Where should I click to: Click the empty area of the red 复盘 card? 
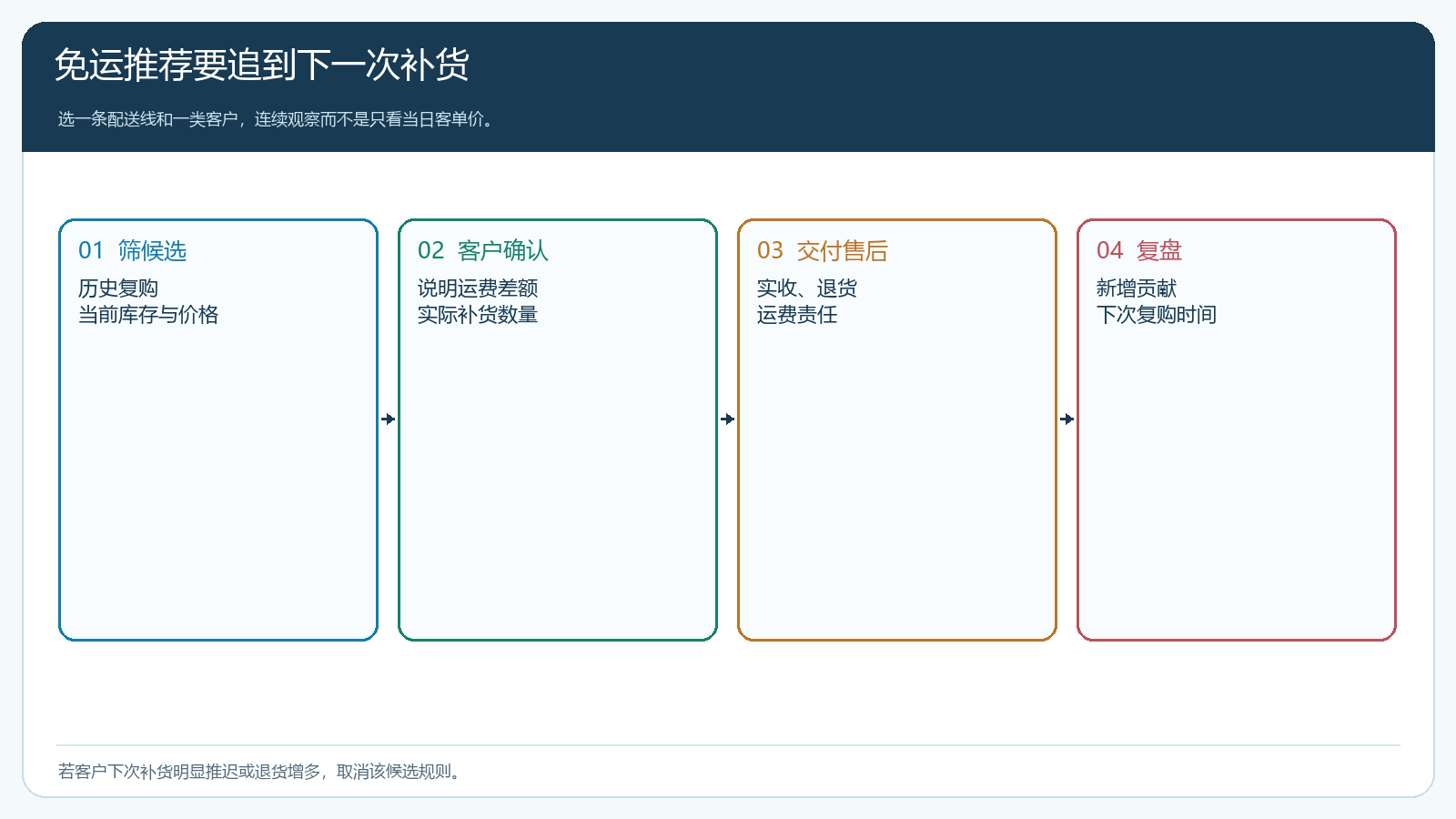tap(1237, 482)
